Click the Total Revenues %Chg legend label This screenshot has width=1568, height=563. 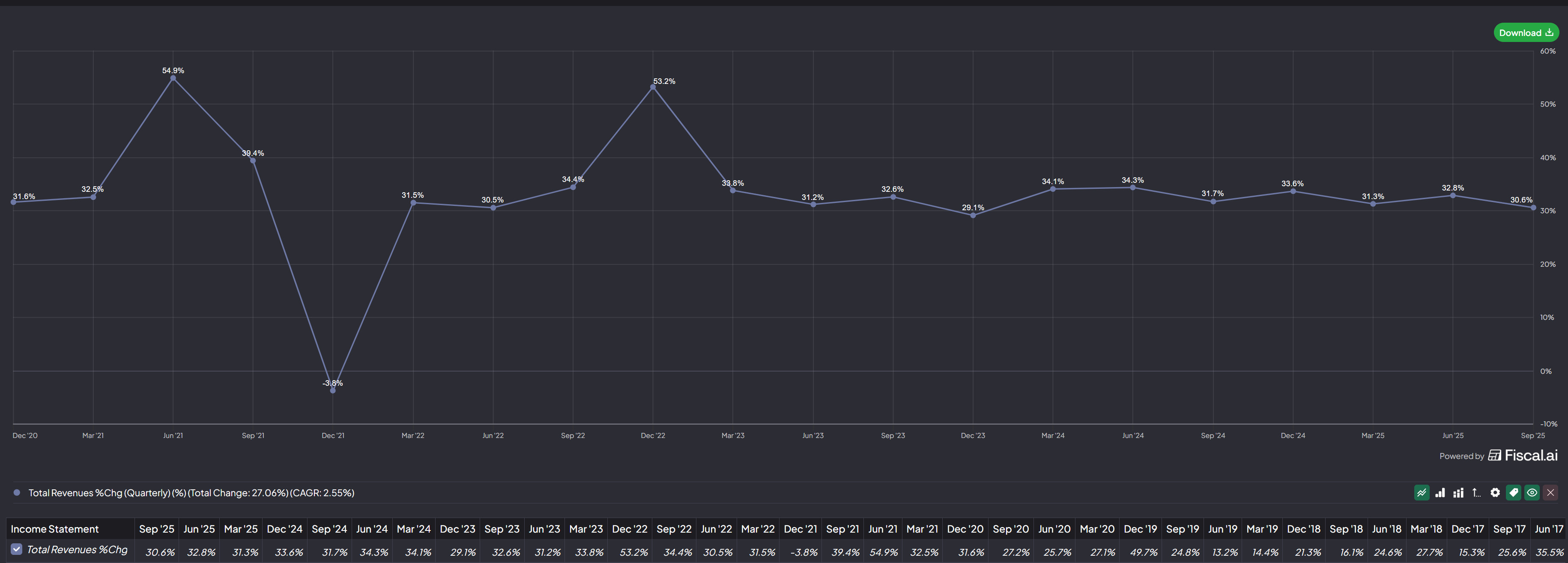191,492
